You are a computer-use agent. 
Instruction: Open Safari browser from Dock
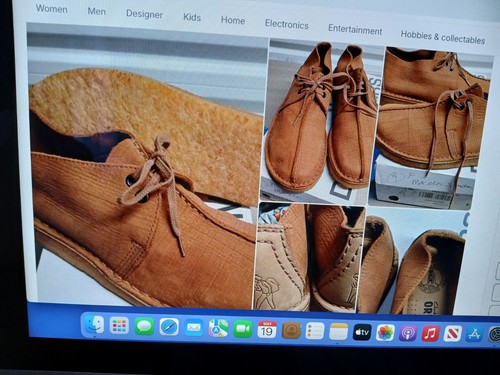(169, 327)
